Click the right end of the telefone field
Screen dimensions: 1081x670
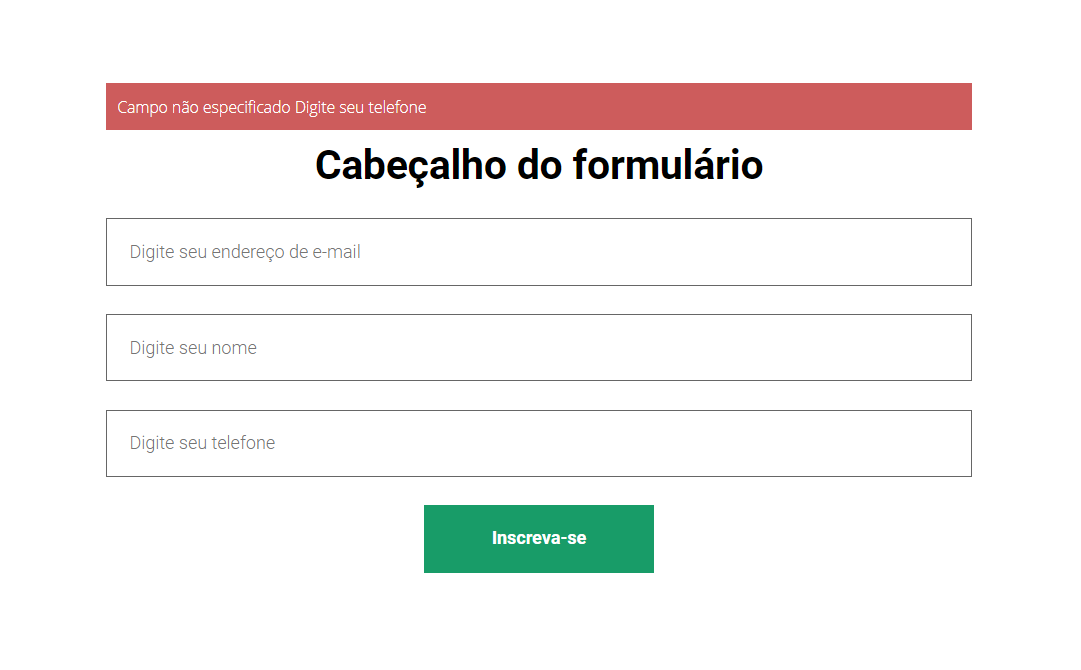click(x=940, y=443)
